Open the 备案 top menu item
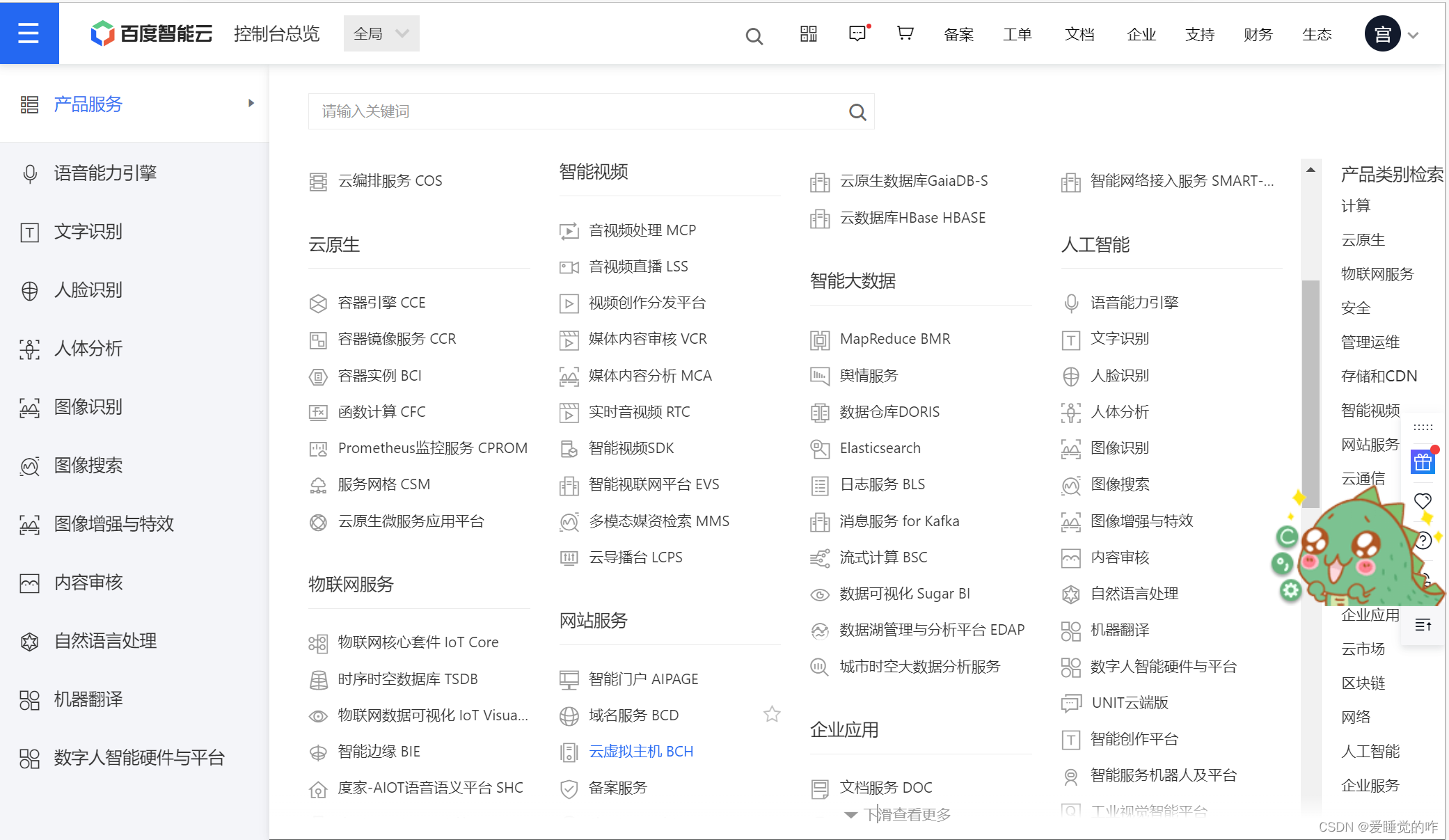 (x=958, y=34)
